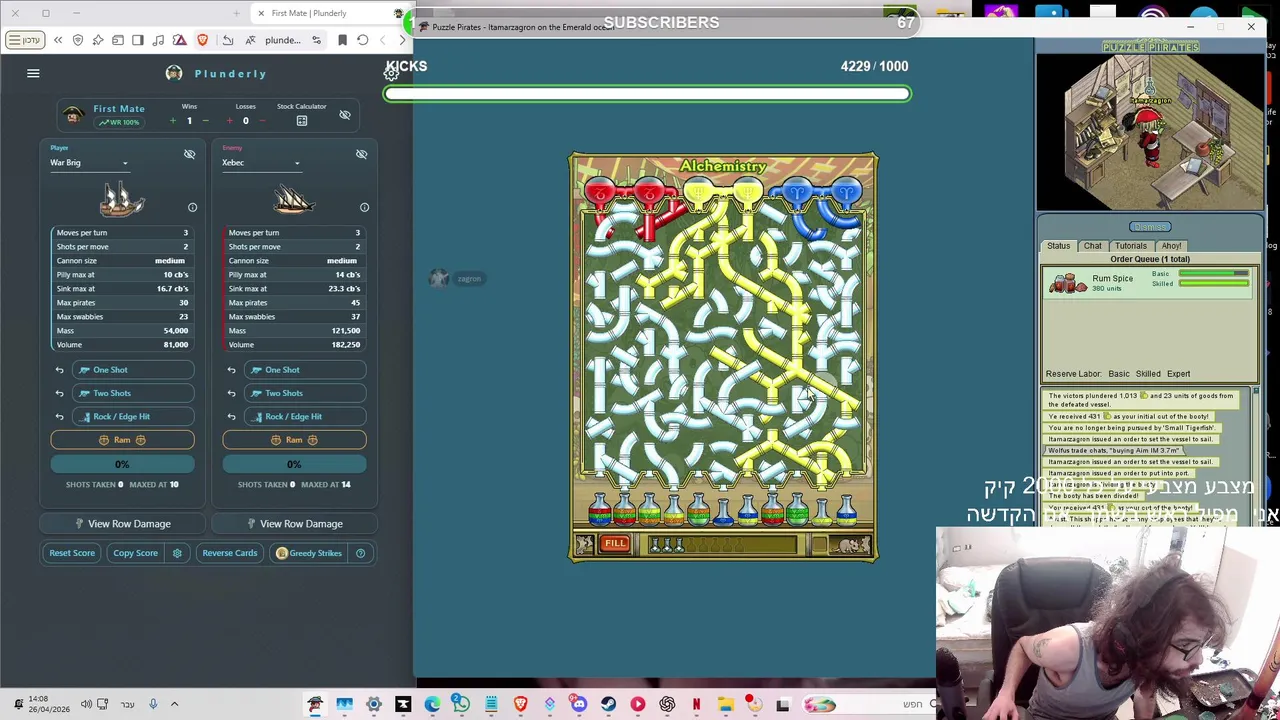Hide the Enemy ship panel
Image resolution: width=1280 pixels, height=720 pixels.
pos(361,154)
